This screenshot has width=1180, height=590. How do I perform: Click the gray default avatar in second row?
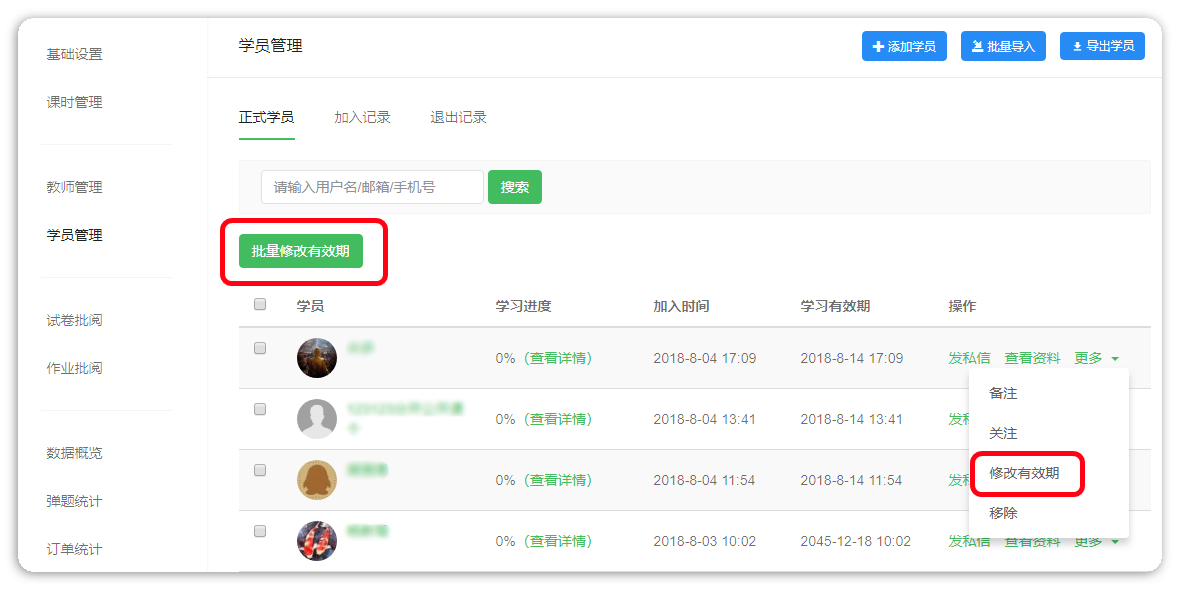click(x=317, y=419)
